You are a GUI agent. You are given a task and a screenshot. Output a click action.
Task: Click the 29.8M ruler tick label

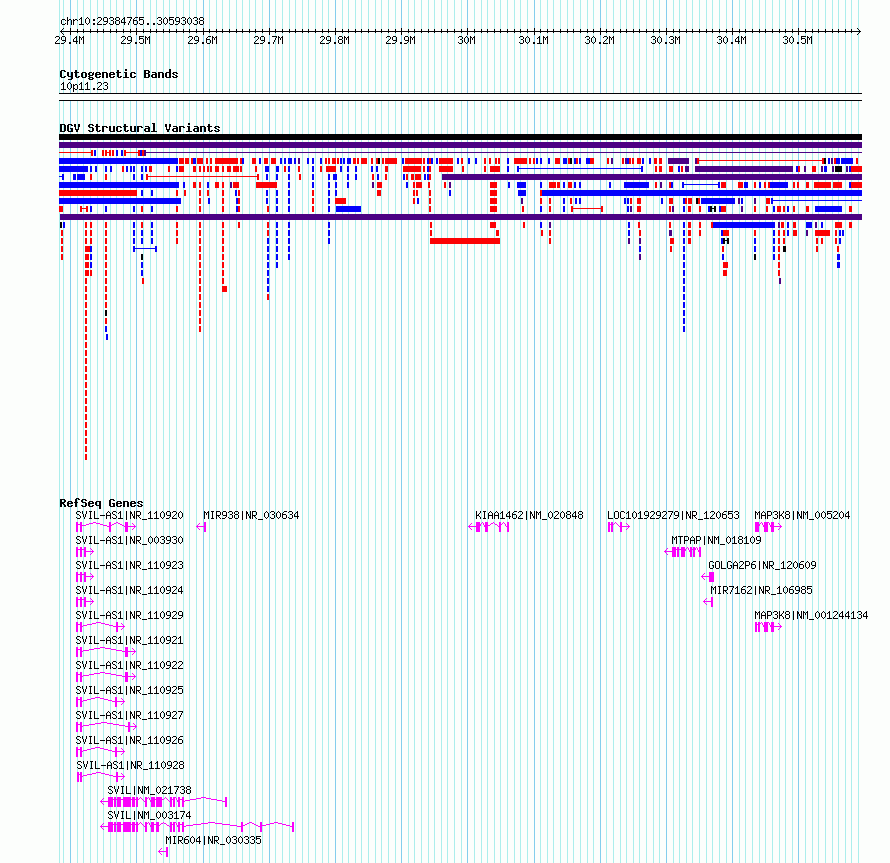coord(334,40)
